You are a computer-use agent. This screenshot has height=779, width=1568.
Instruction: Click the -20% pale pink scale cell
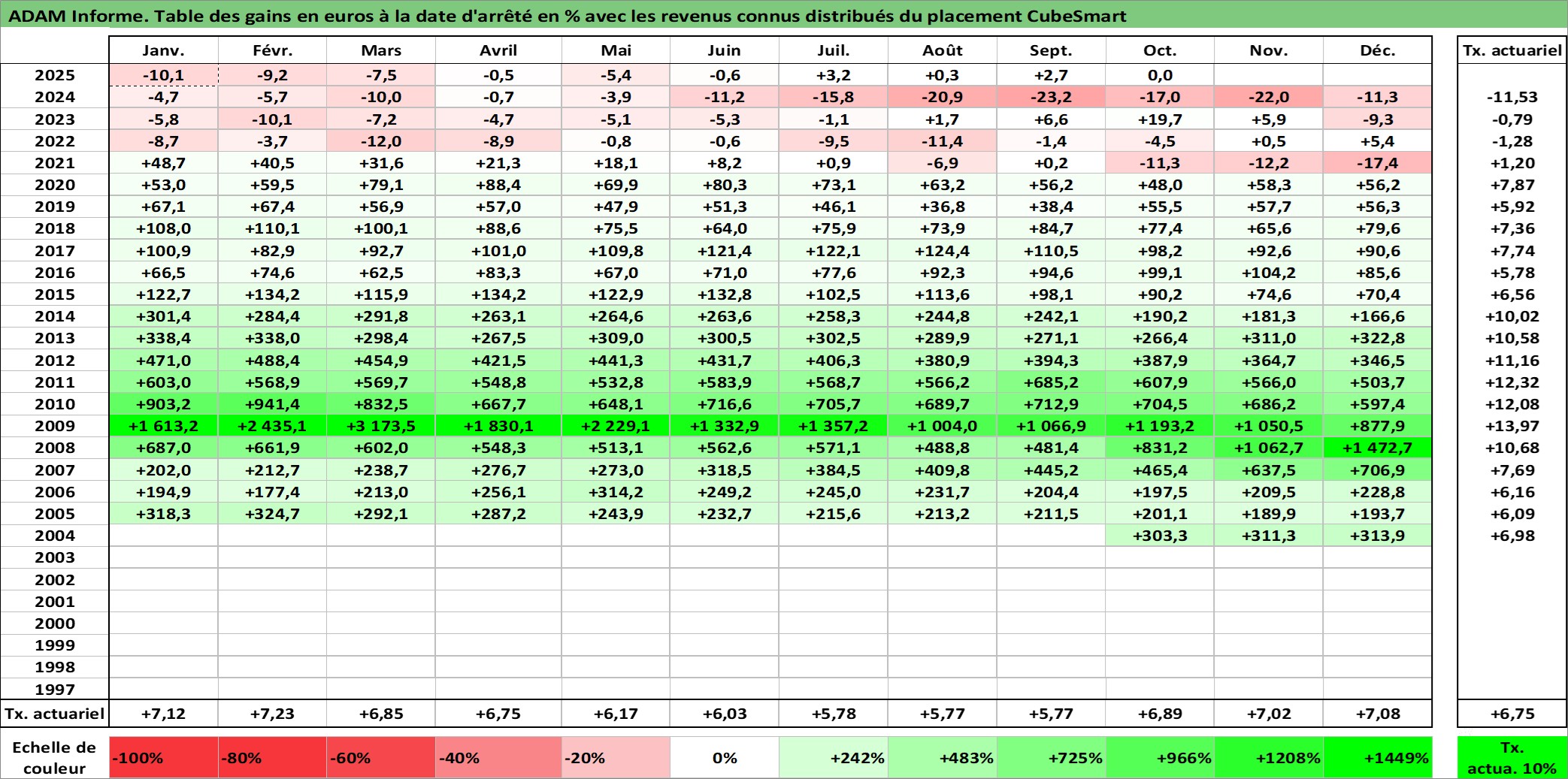pos(616,758)
